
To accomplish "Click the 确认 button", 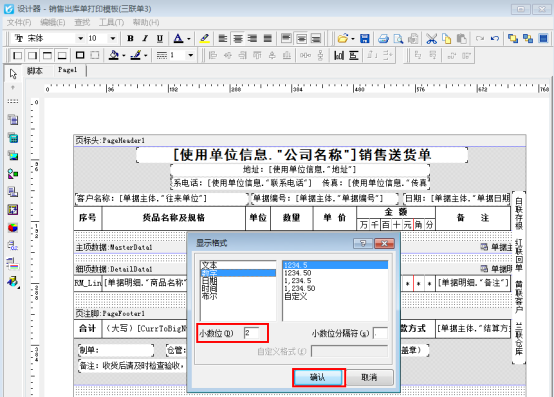I will (x=318, y=377).
